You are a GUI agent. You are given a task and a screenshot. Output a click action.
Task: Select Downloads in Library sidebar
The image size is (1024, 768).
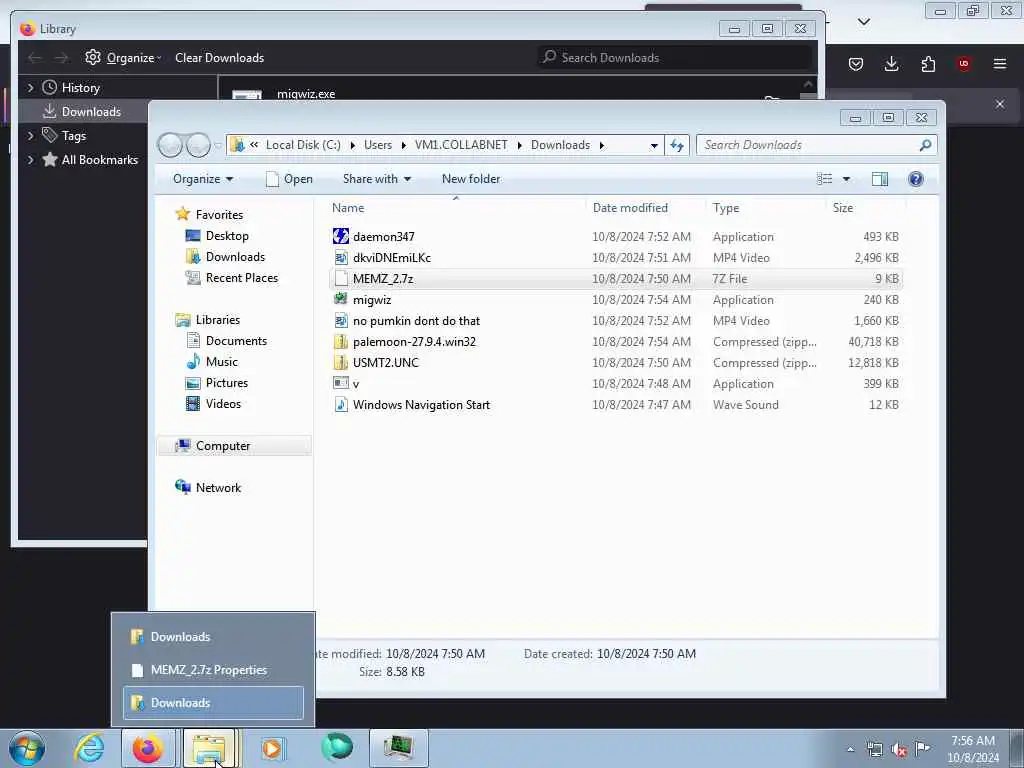(x=82, y=112)
